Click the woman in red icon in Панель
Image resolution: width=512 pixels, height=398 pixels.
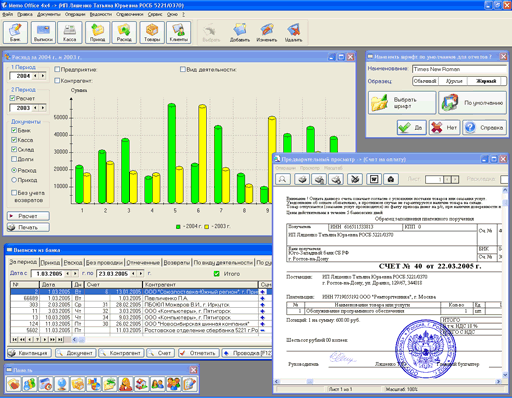[126, 384]
